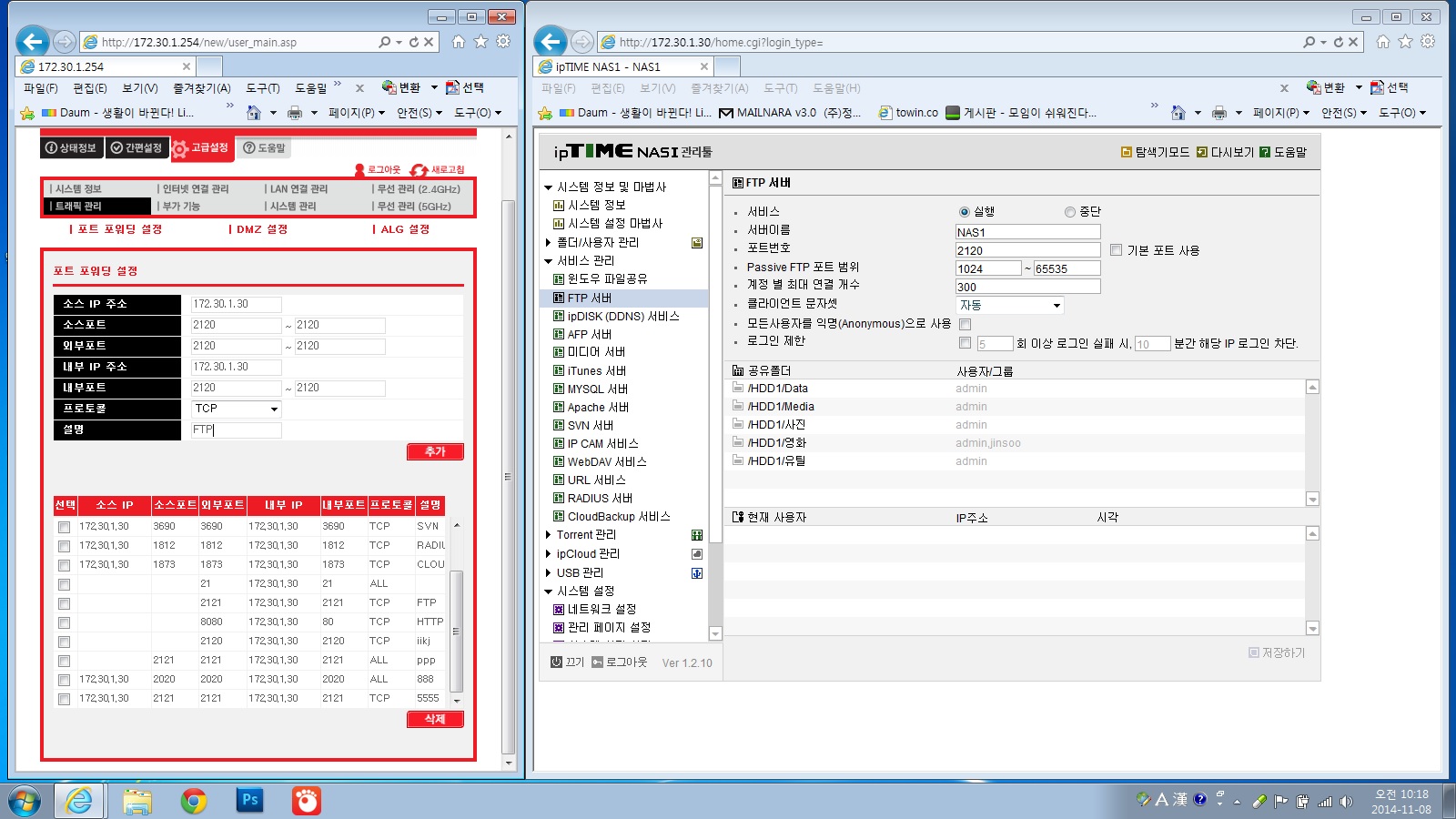The height and width of the screenshot is (819, 1456).
Task: Click the 설명 field containing FTP
Action: pyautogui.click(x=237, y=430)
